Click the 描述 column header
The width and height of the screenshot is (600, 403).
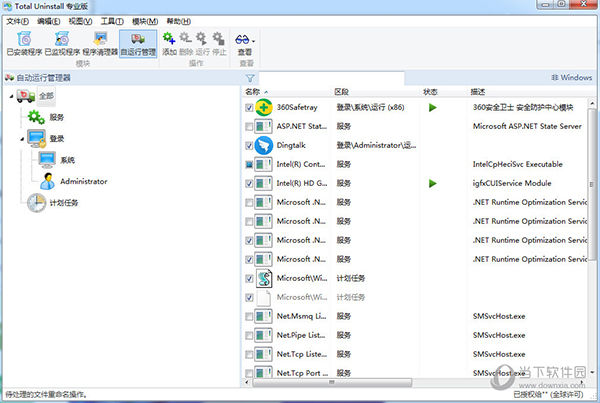coord(478,92)
